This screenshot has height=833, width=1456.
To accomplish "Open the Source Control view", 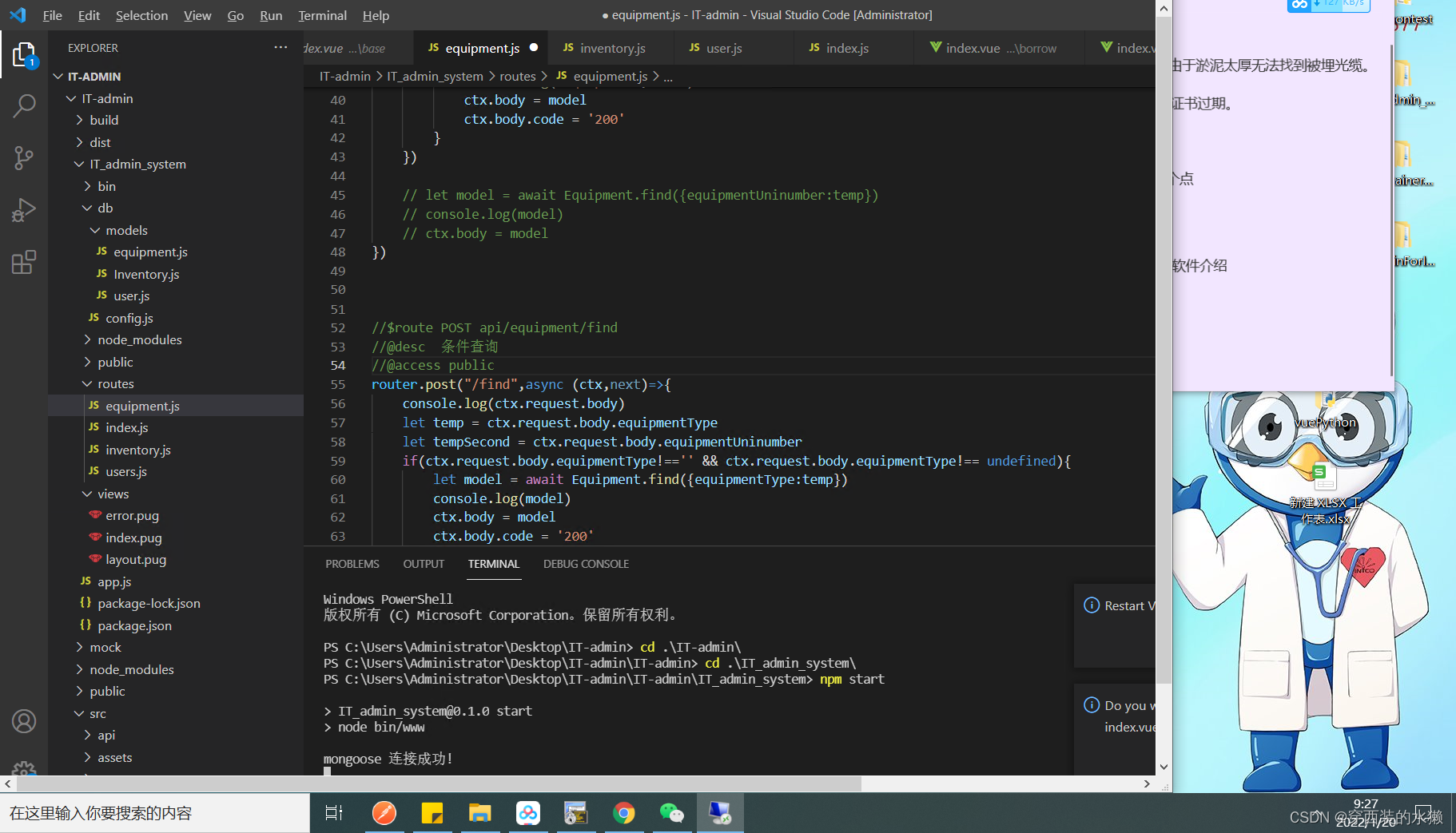I will click(x=24, y=157).
